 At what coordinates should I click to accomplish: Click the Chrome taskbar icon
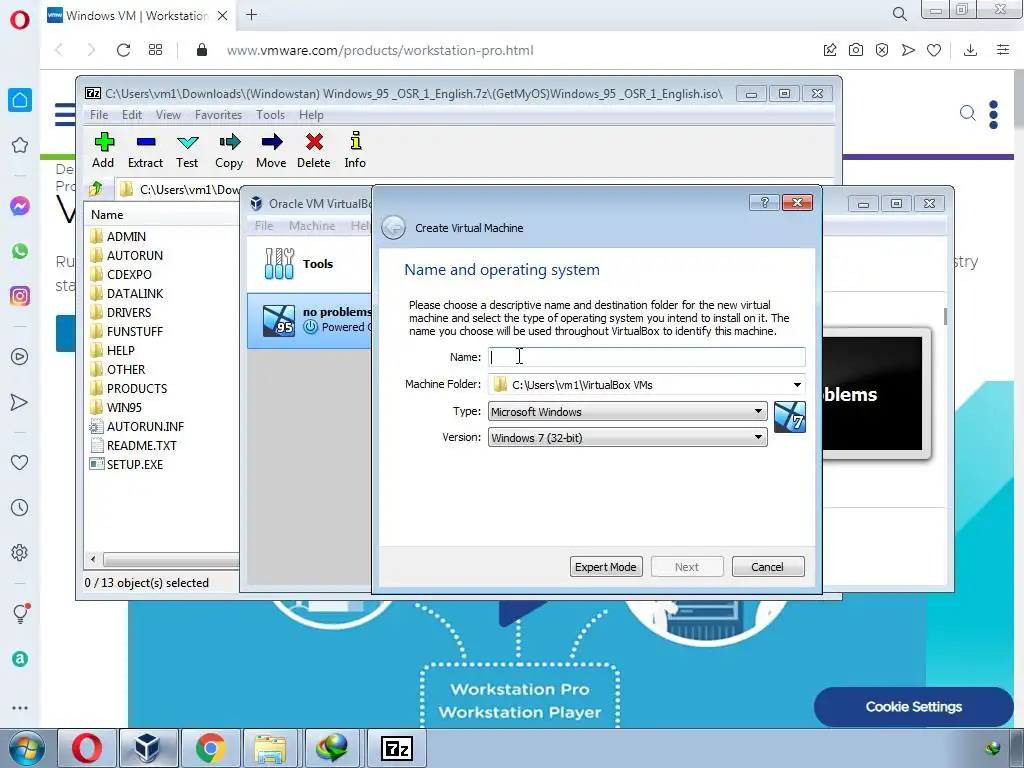(x=210, y=748)
